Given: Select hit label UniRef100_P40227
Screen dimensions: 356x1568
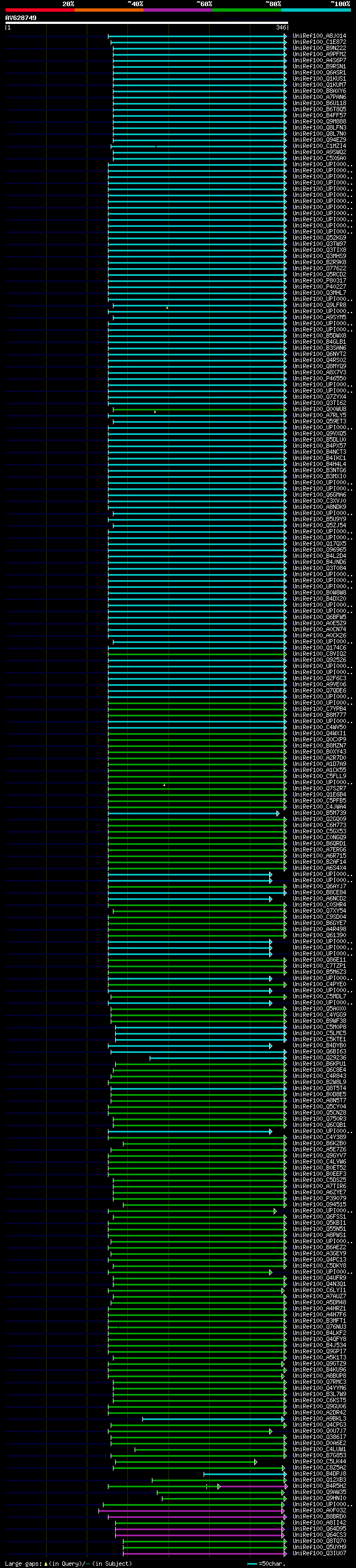Looking at the screenshot, I should coord(319,286).
